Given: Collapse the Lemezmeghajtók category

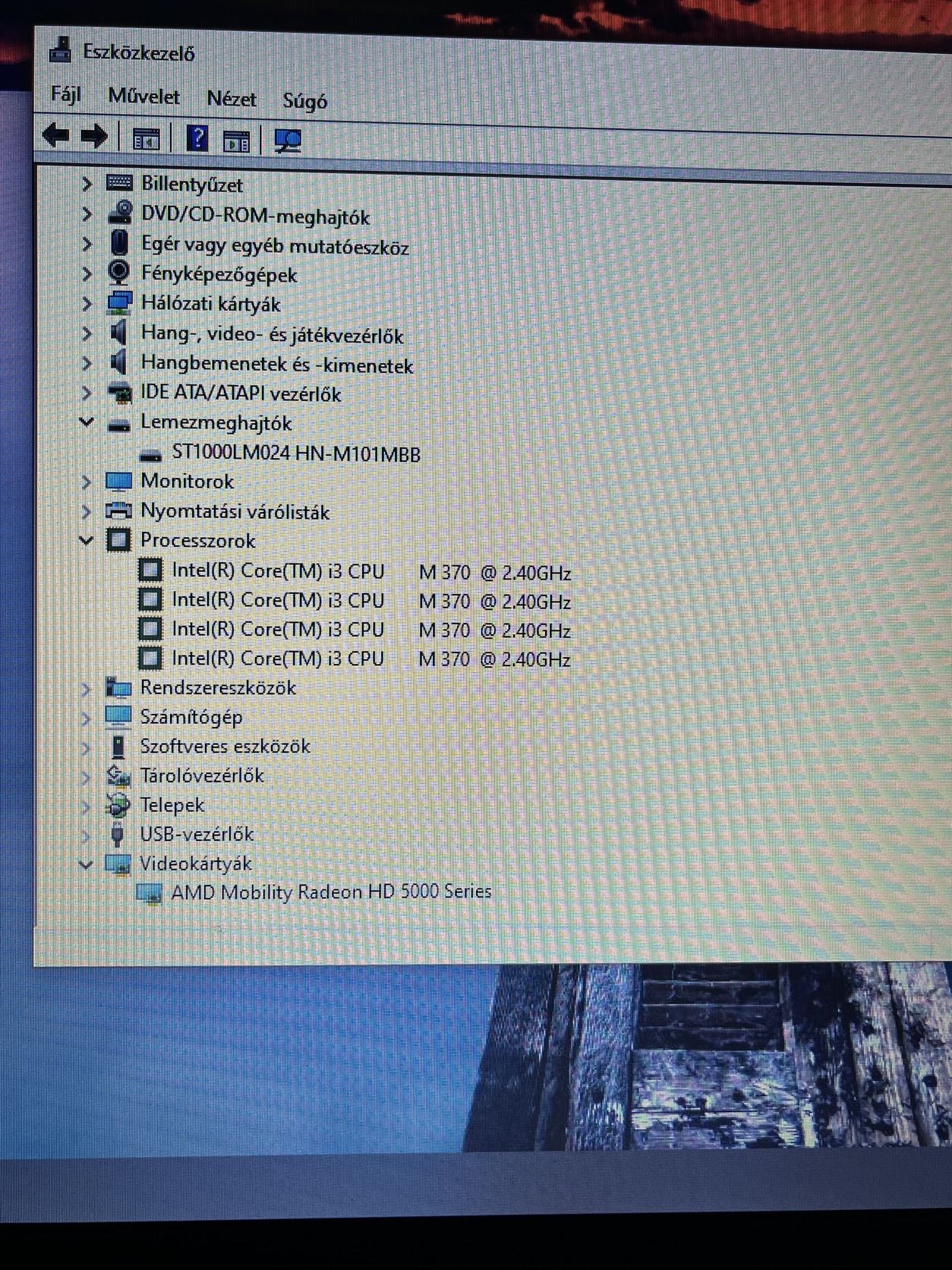Looking at the screenshot, I should tap(87, 422).
